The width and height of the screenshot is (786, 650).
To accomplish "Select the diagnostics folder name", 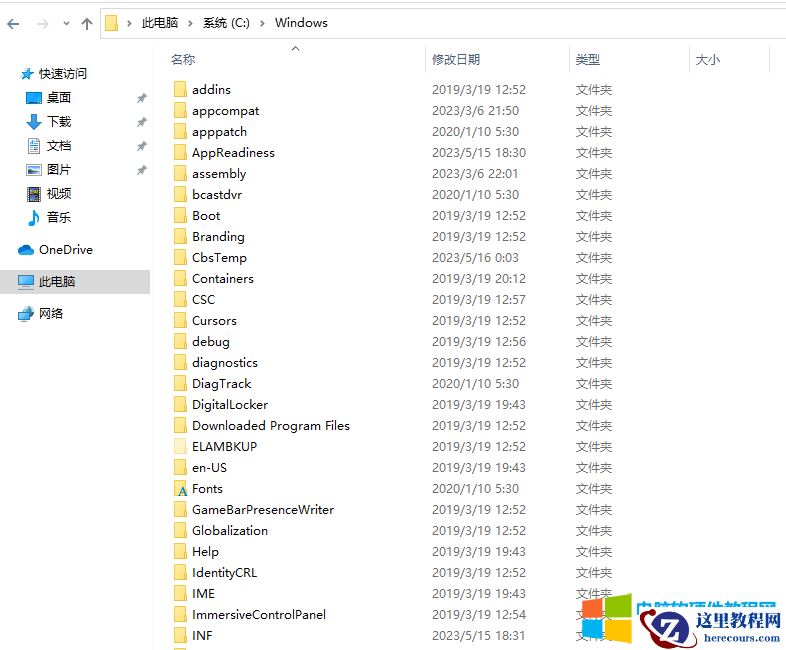I will (225, 363).
